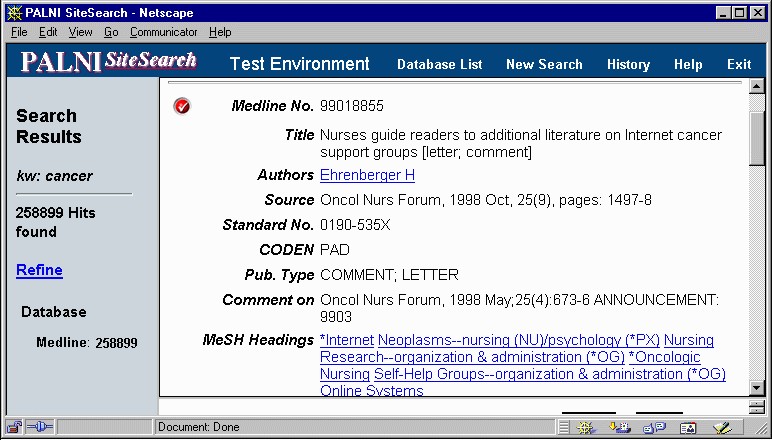Start a New Search from the top bar
This screenshot has height=440, width=772.
[544, 64]
